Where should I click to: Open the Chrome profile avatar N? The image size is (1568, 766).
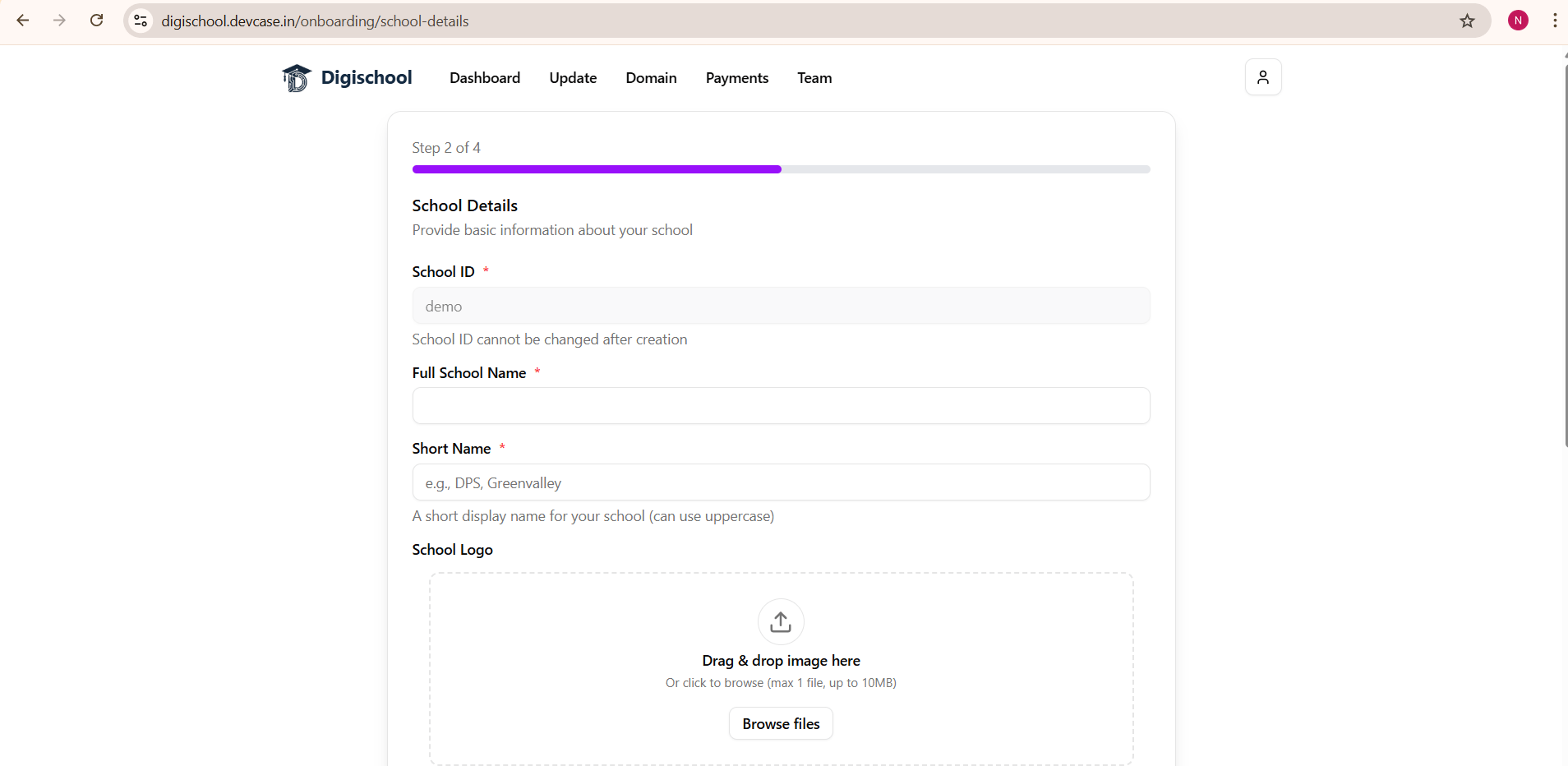(1518, 21)
